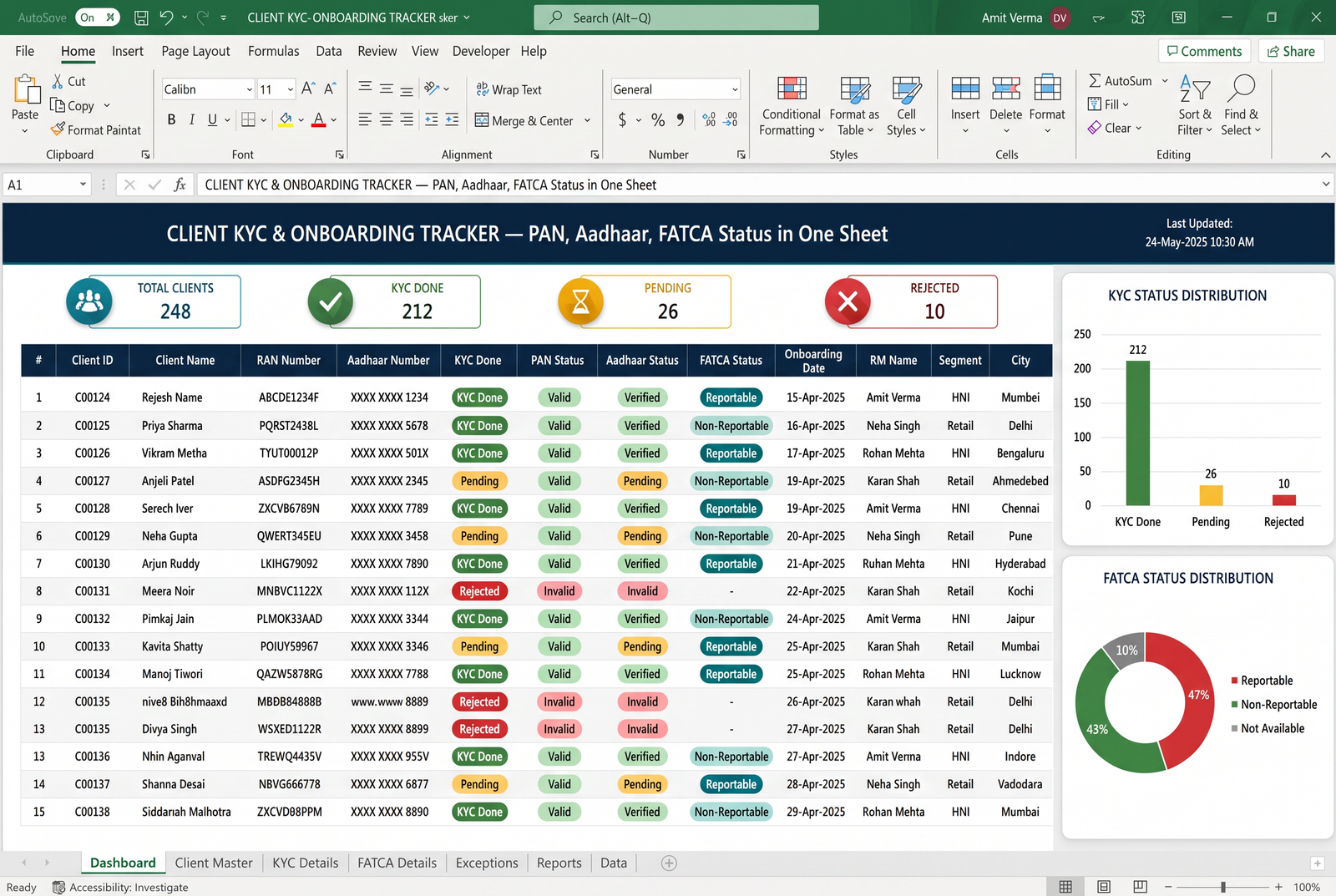The width and height of the screenshot is (1336, 896).
Task: Toggle Page Layout view in status bar
Action: coord(1103,887)
